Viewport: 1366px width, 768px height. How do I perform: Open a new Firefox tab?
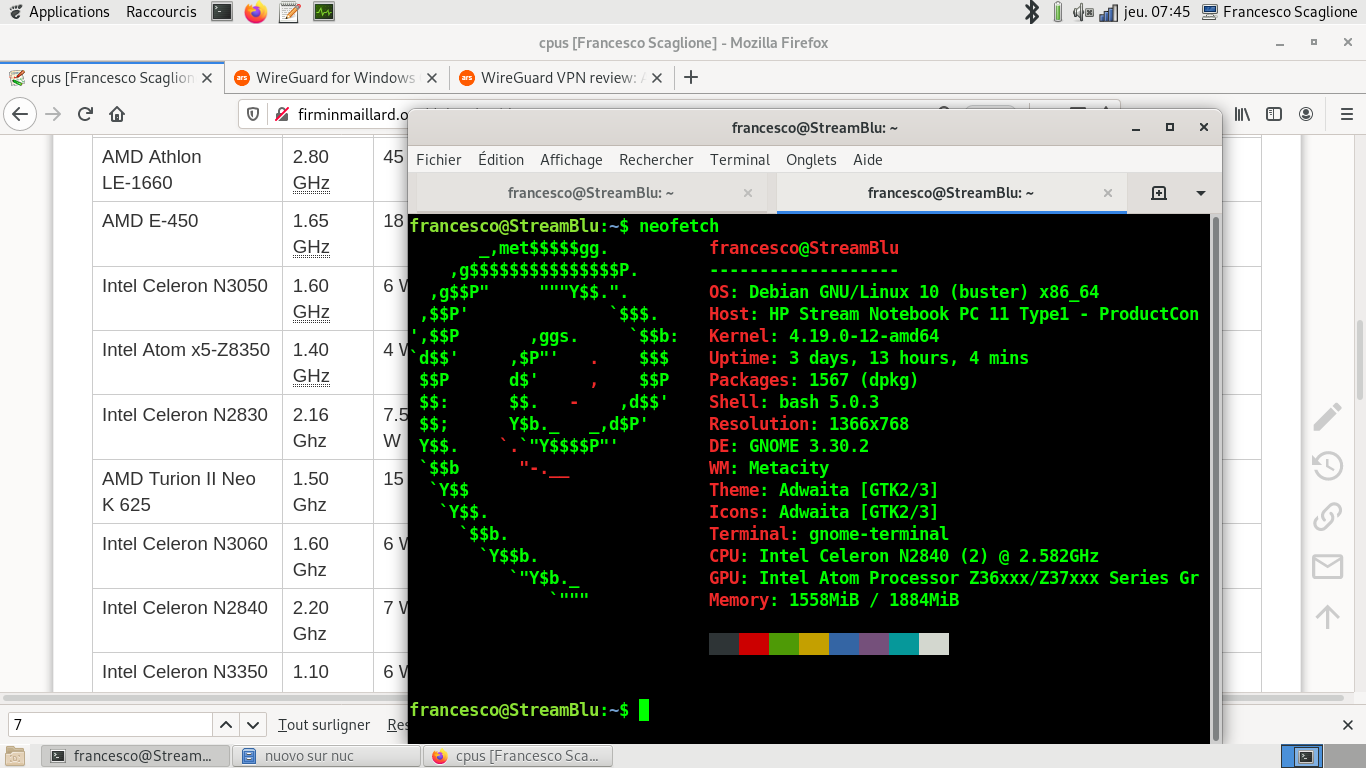click(x=690, y=78)
